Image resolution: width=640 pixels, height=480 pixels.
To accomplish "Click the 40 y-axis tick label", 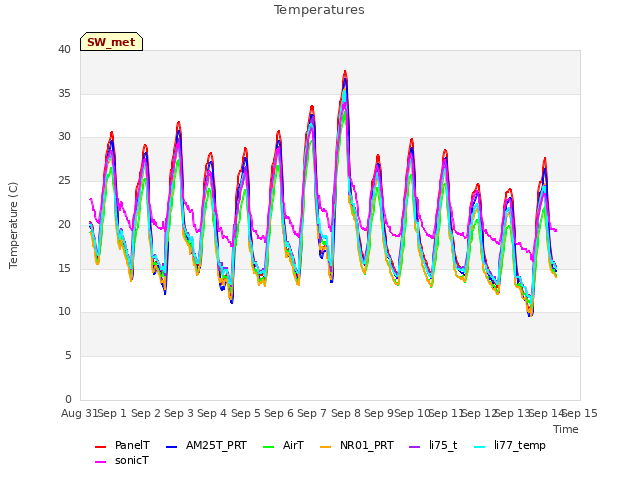I will (64, 50).
